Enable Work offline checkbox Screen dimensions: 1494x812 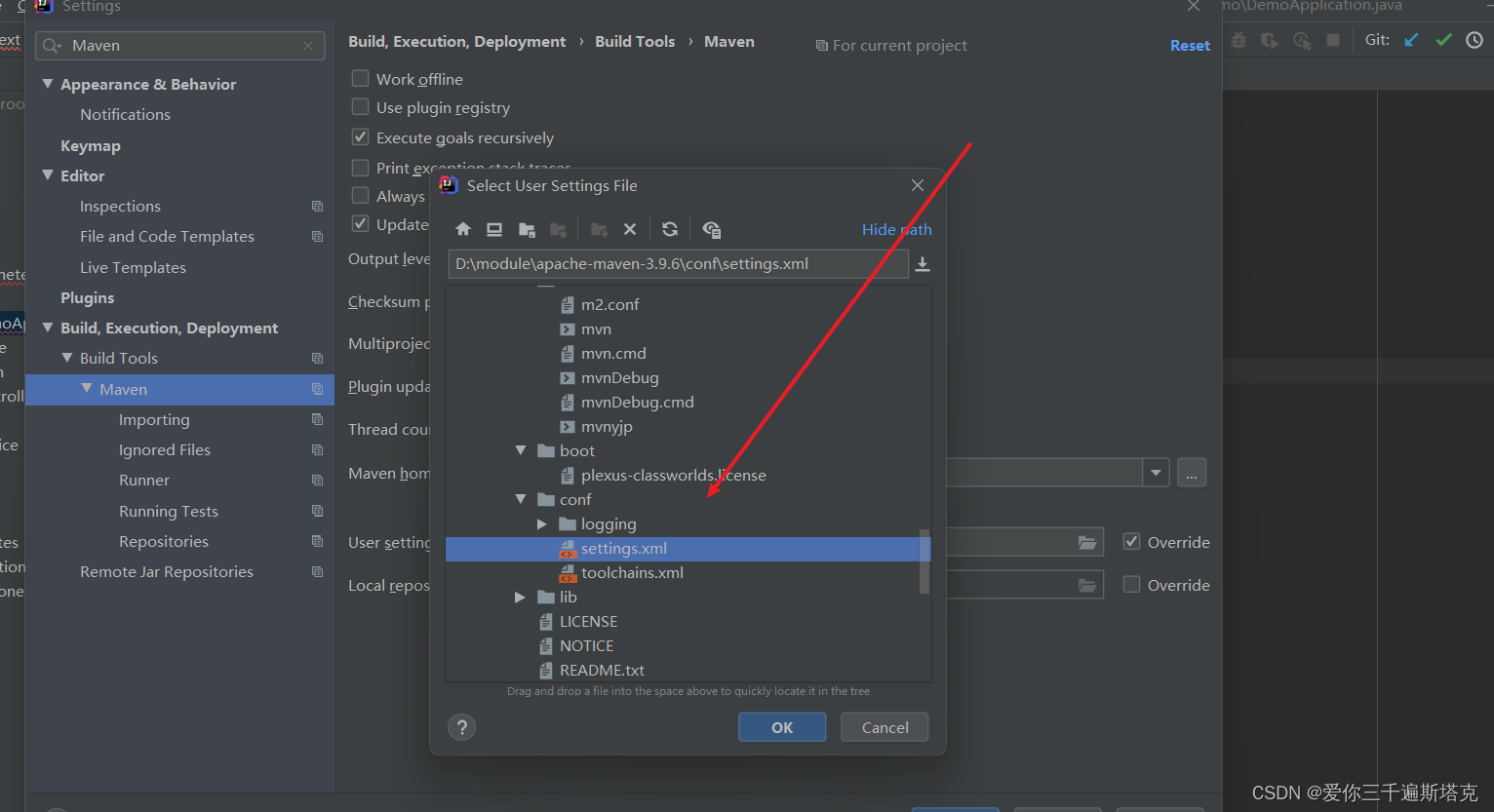pos(360,78)
